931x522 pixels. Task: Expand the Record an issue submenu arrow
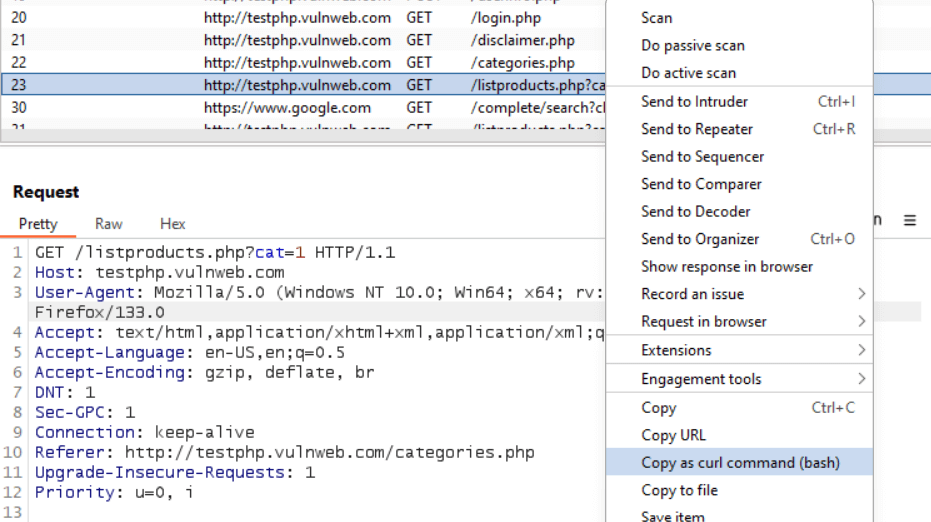862,294
